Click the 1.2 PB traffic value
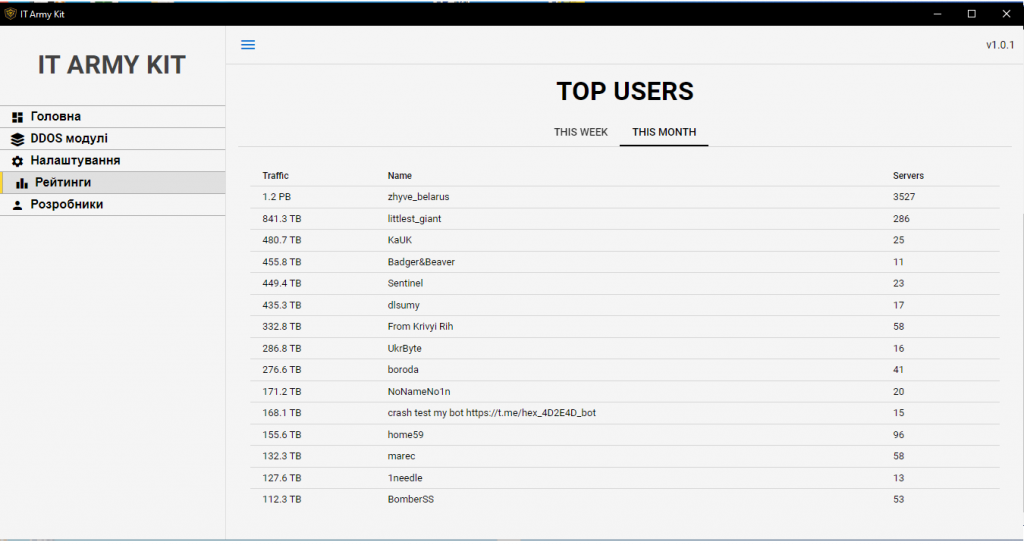 coord(277,197)
